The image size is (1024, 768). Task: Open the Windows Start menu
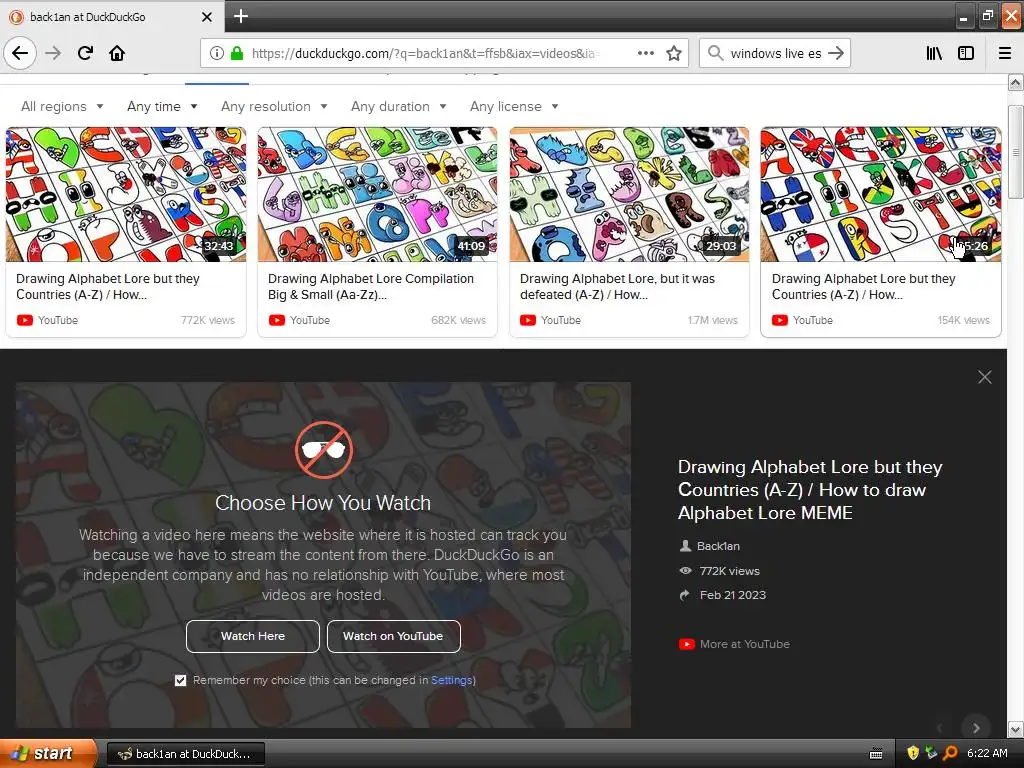[x=47, y=753]
